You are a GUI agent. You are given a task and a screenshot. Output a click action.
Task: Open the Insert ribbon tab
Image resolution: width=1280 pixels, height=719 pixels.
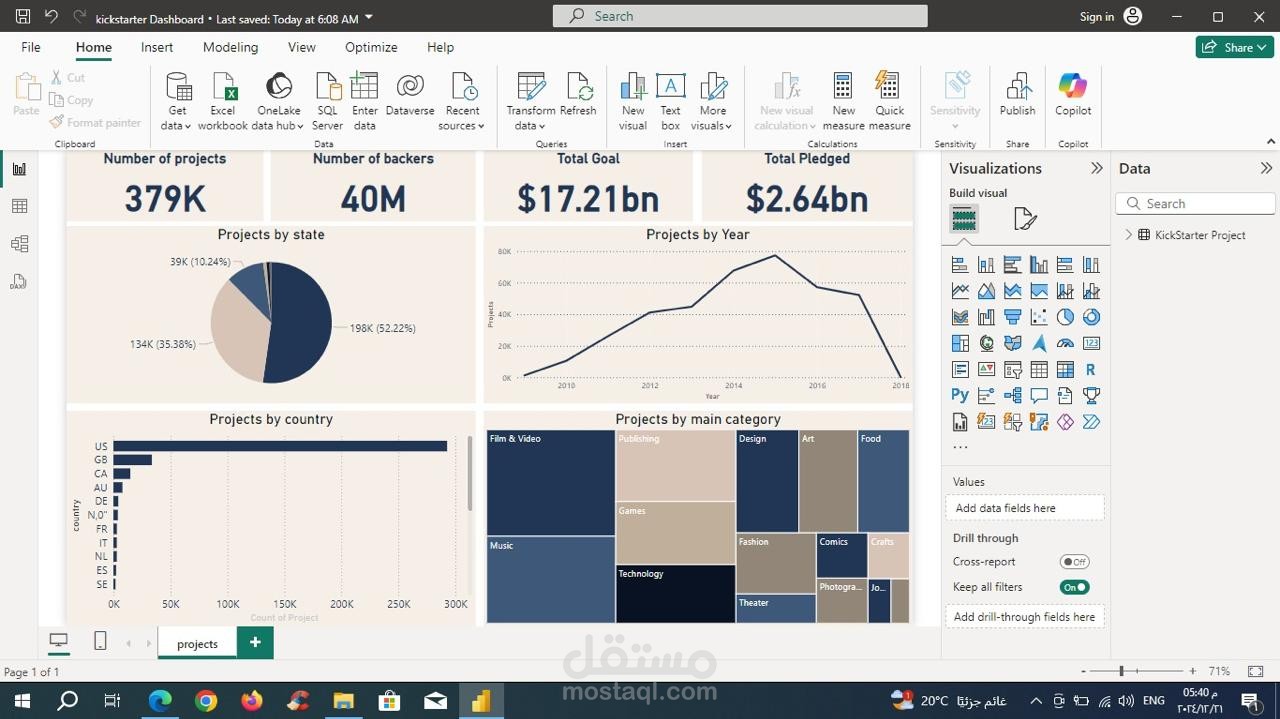tap(156, 47)
